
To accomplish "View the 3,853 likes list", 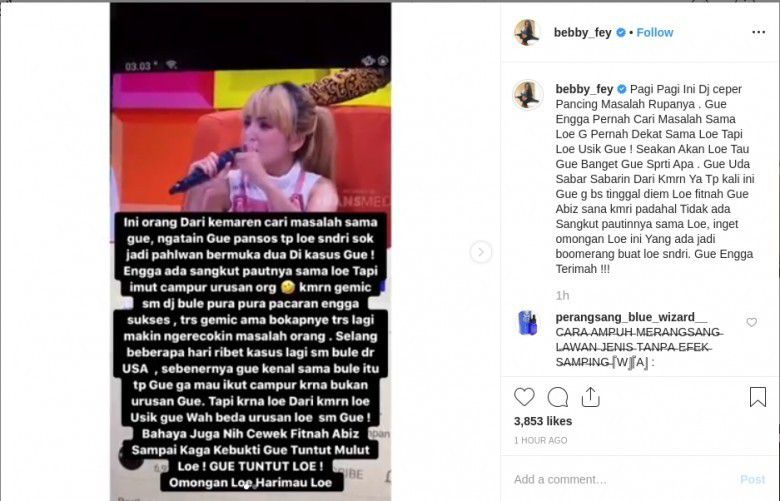I will point(543,421).
